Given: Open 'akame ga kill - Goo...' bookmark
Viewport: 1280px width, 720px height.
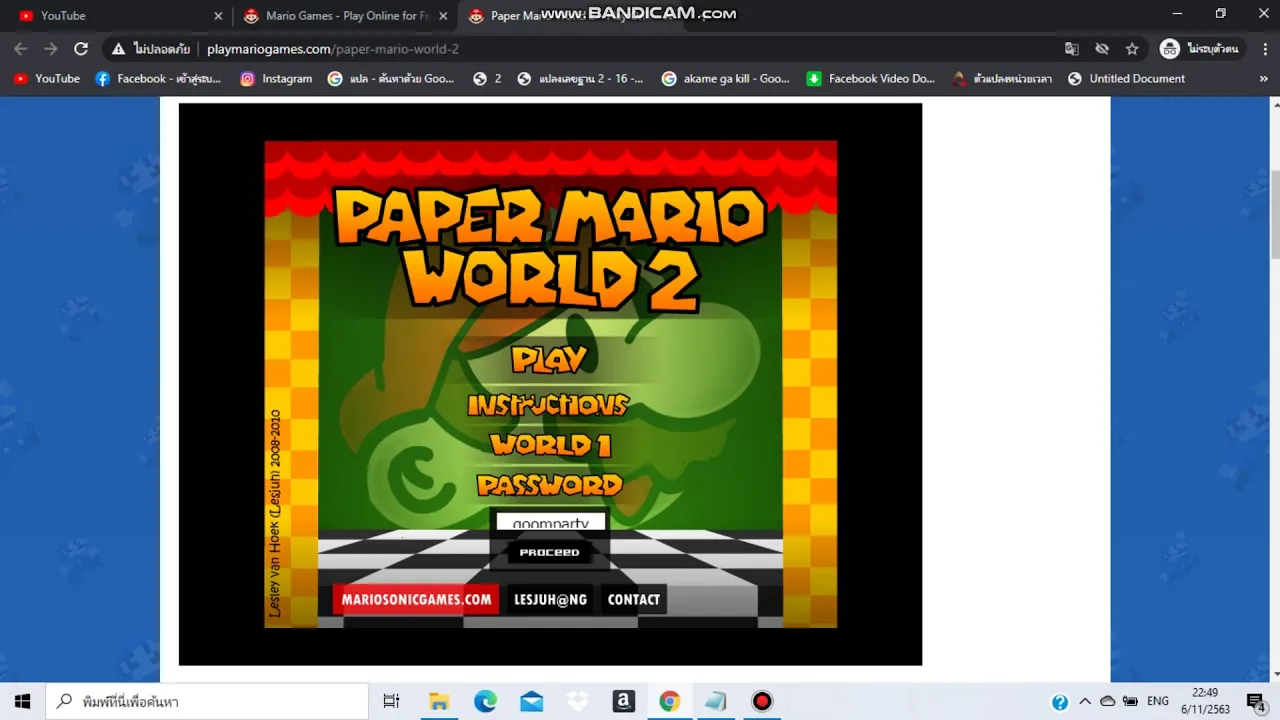Looking at the screenshot, I should (725, 78).
